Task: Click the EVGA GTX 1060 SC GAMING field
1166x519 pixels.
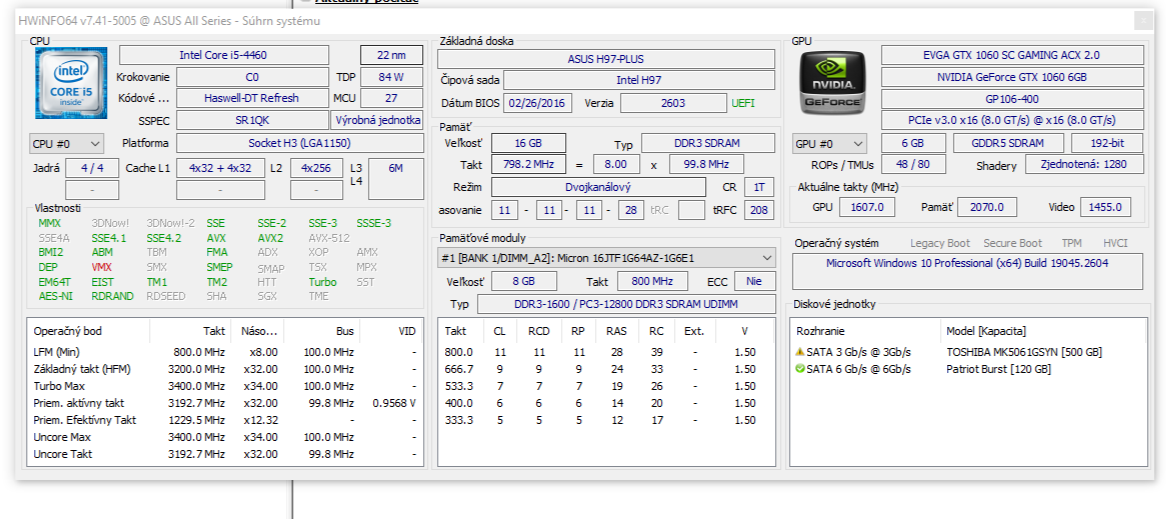Action: 1011,55
